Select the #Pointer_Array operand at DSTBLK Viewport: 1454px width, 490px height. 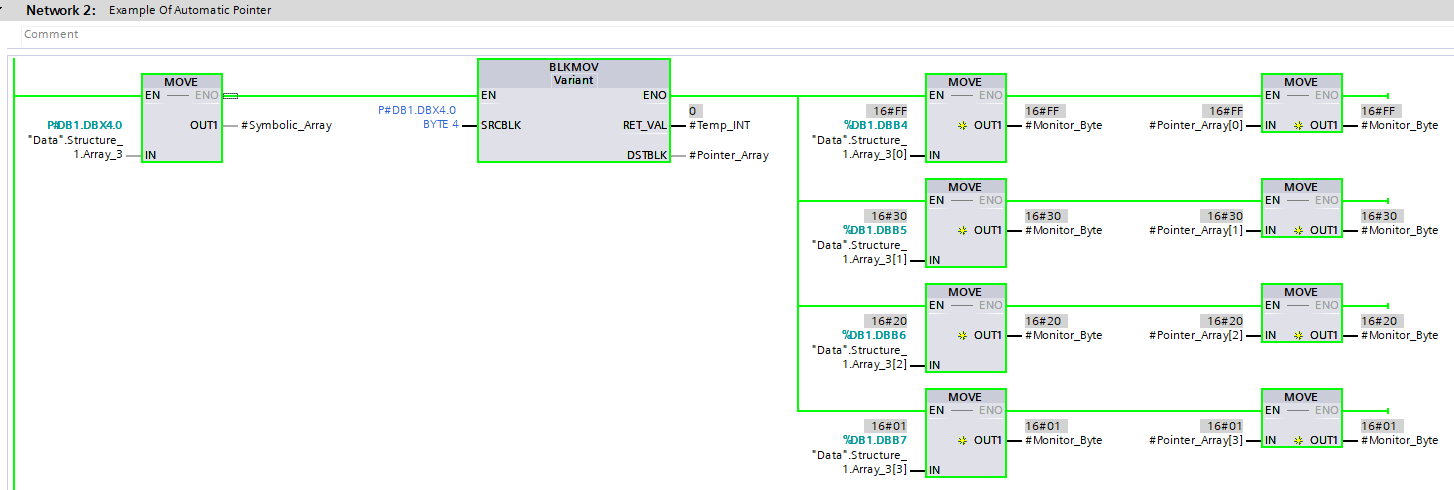point(728,155)
